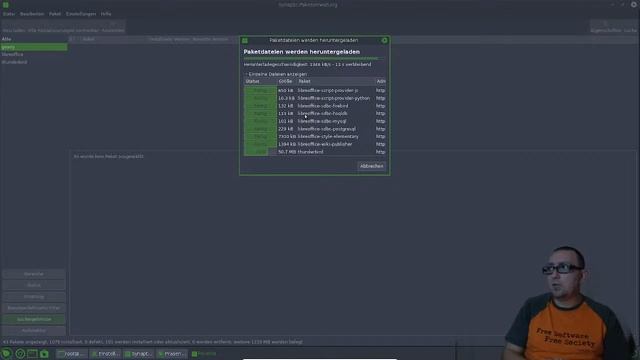Select the green highlighted search entry in sidebar
Viewport: 640px width, 360px height.
pyautogui.click(x=34, y=47)
